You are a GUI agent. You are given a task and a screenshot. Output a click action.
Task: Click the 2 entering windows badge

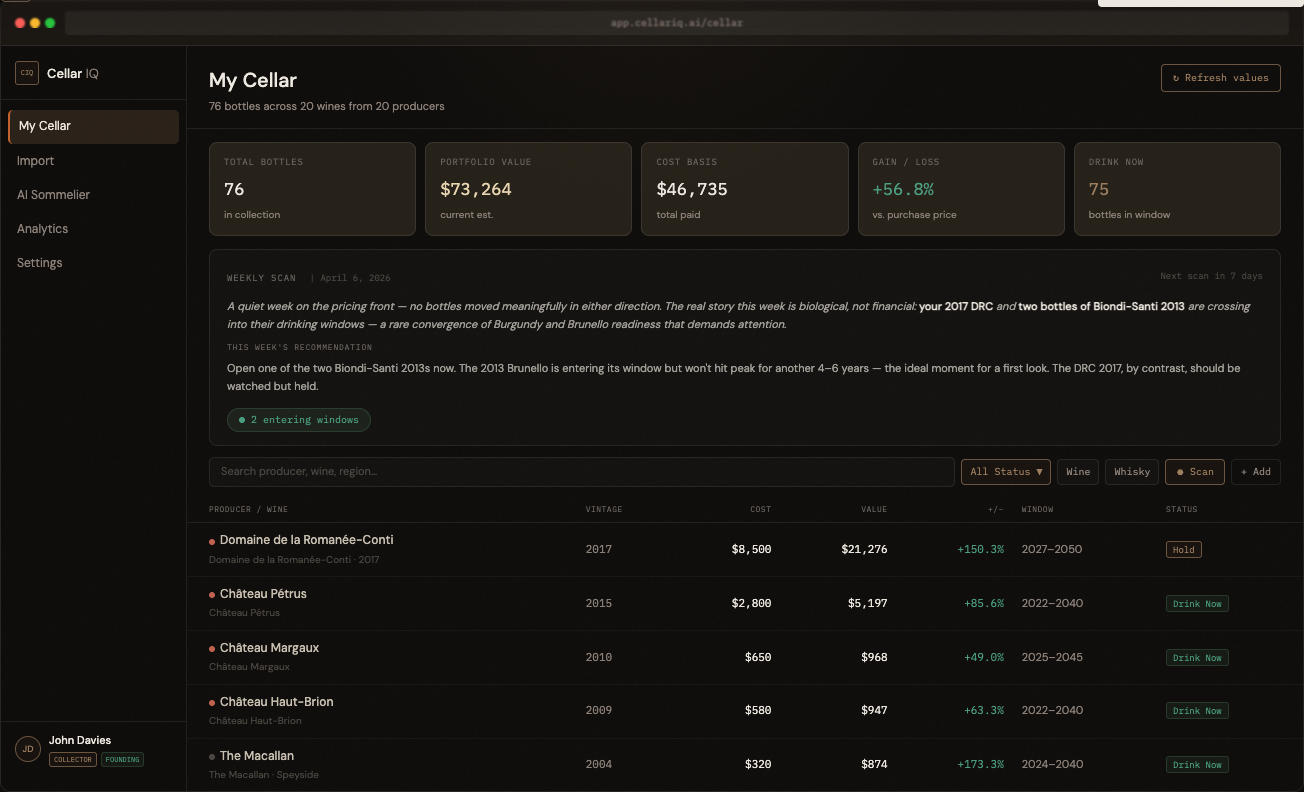(x=299, y=420)
